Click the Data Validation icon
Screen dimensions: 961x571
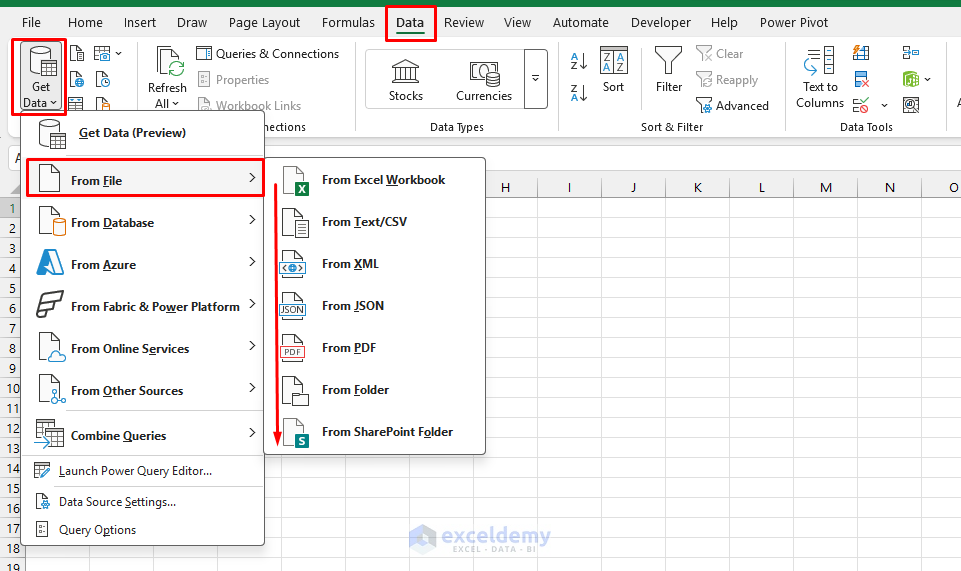pos(861,105)
